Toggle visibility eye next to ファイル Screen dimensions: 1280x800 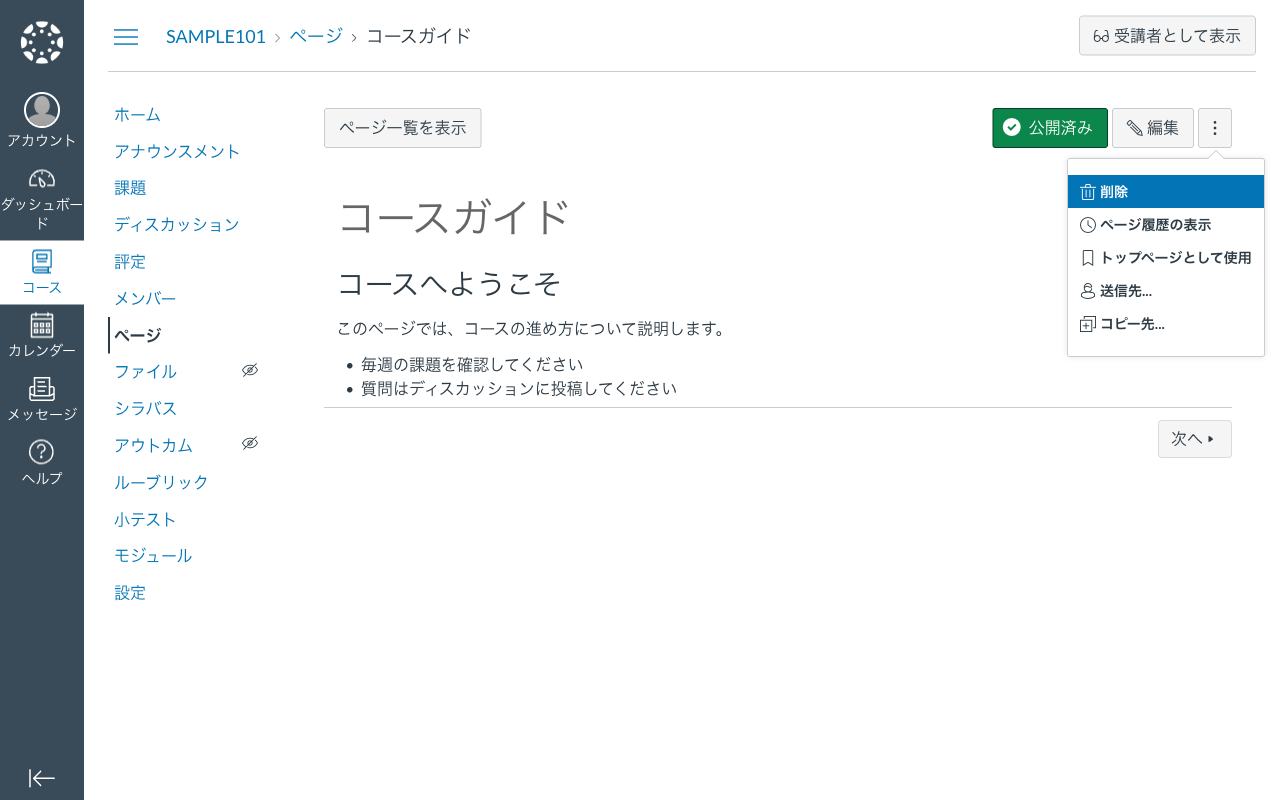click(250, 369)
